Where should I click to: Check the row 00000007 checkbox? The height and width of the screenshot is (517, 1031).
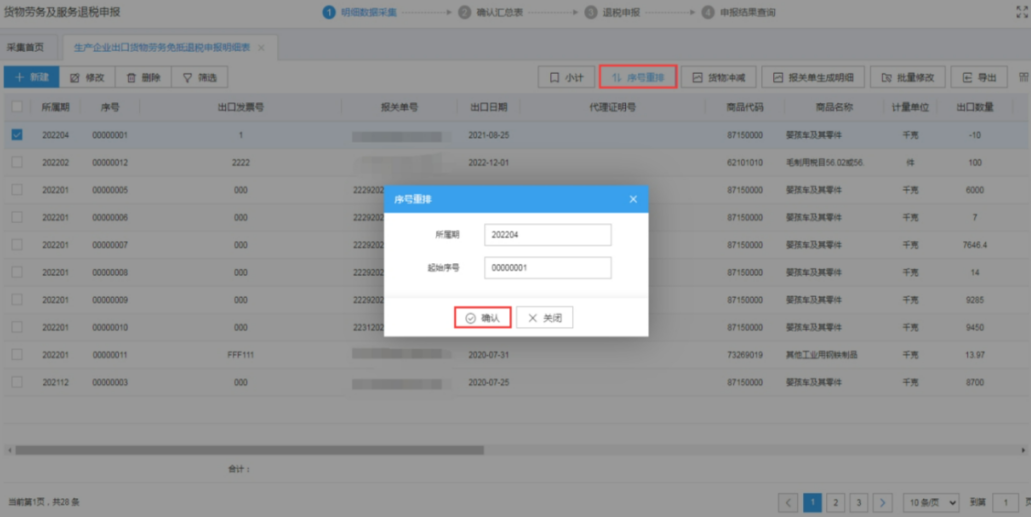[x=17, y=245]
